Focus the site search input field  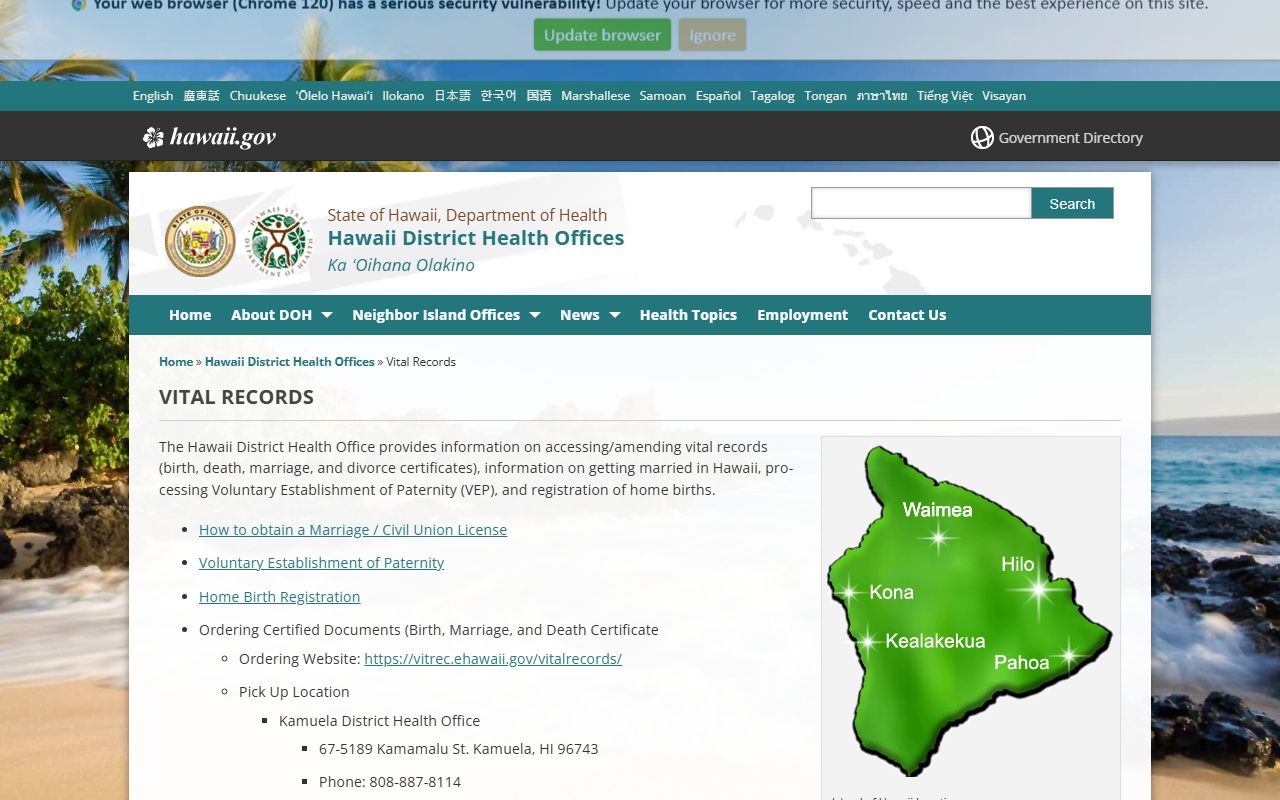click(921, 203)
